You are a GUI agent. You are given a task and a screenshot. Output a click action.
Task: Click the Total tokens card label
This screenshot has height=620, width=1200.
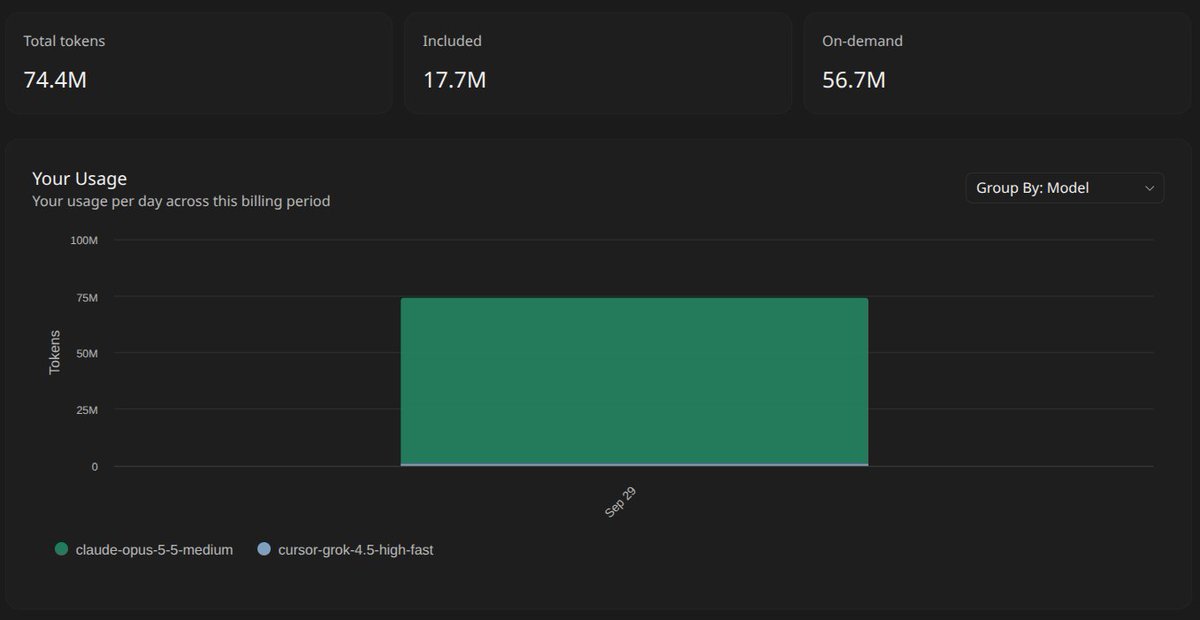(64, 41)
